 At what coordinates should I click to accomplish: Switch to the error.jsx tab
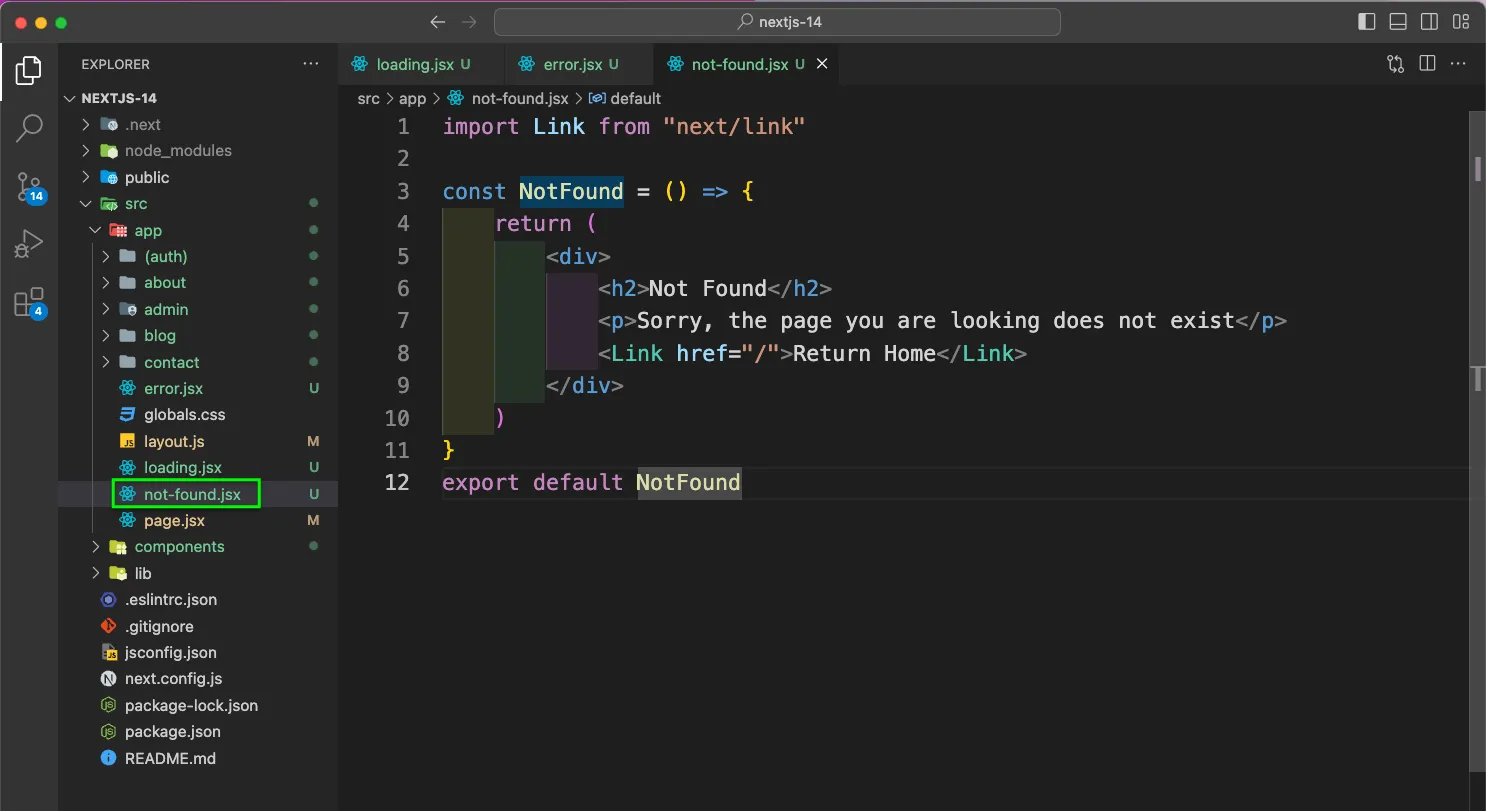[579, 64]
